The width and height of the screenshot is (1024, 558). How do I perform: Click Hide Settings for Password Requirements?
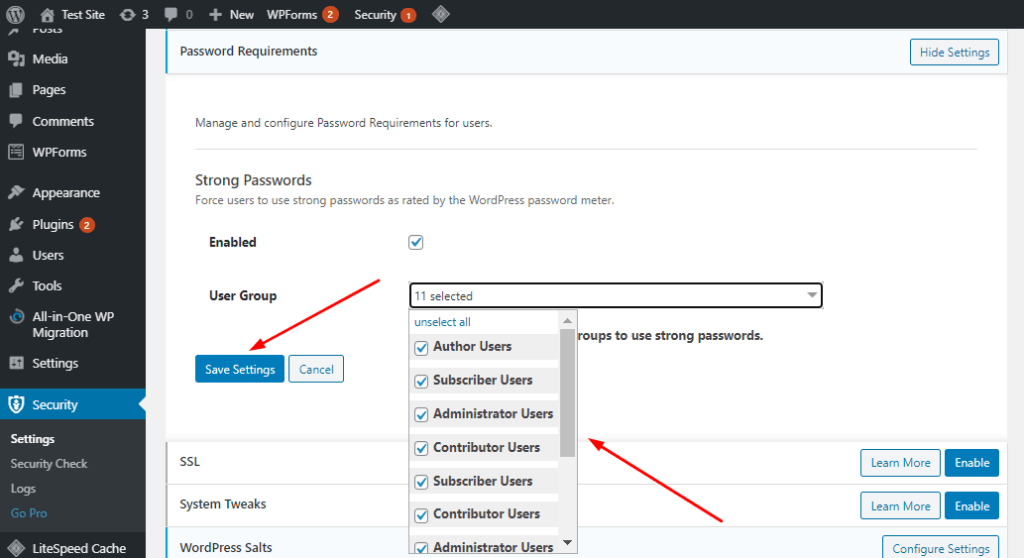click(x=954, y=52)
